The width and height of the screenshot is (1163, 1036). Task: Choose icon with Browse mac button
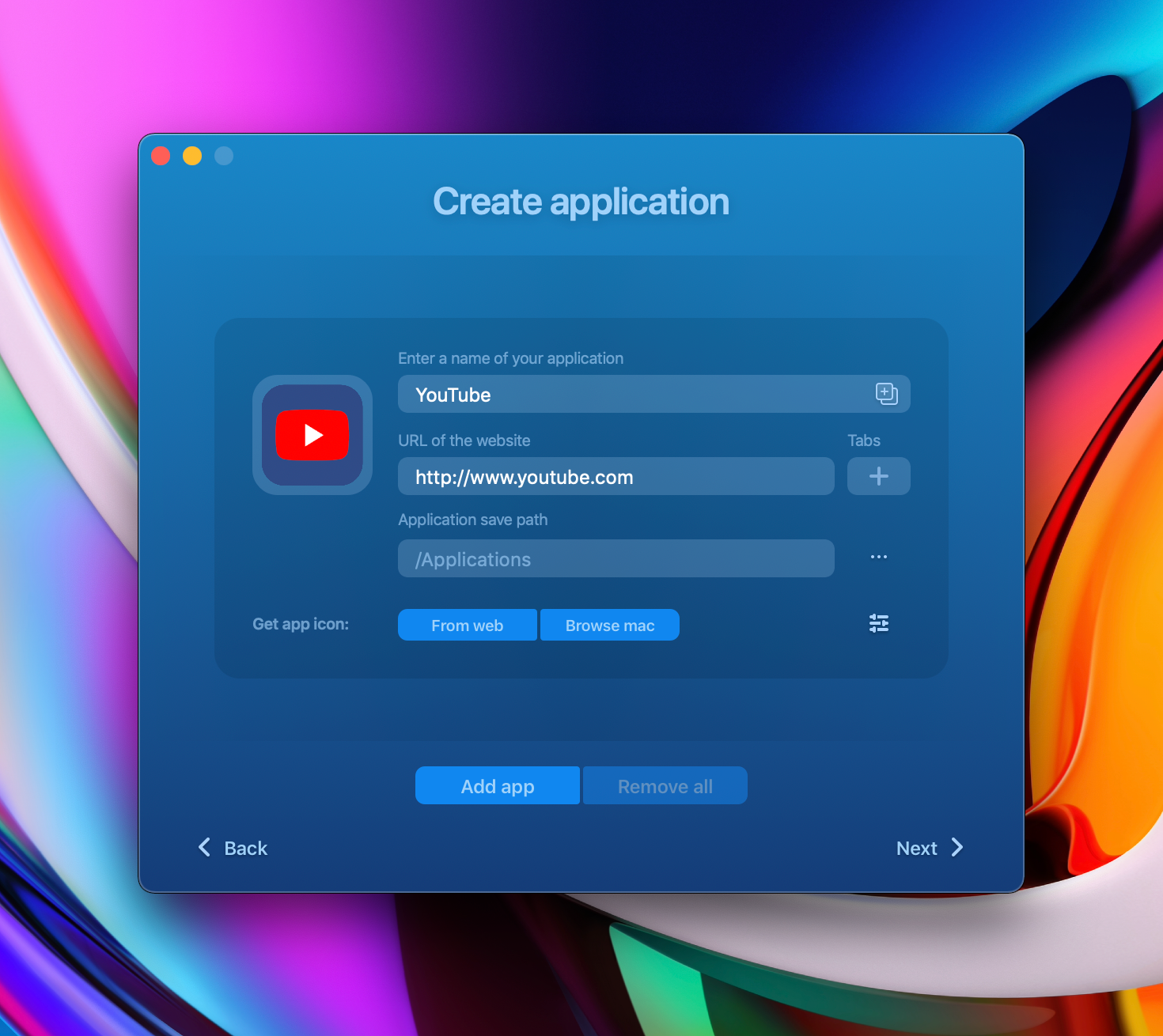(610, 625)
